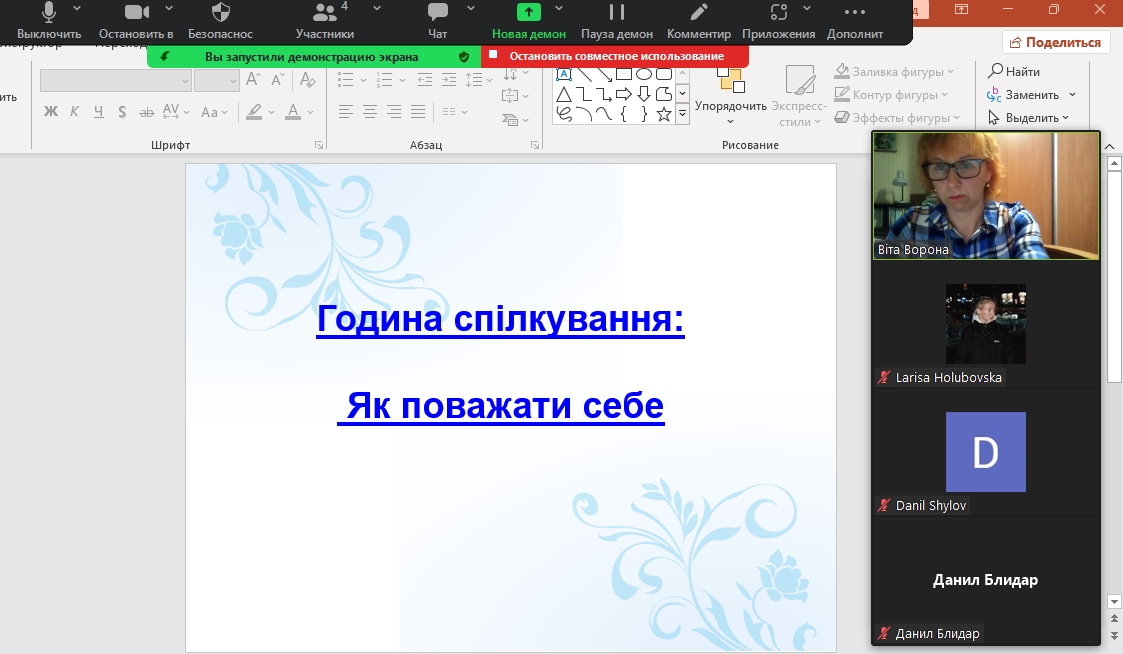Select the 5-Point Star shape

664,114
